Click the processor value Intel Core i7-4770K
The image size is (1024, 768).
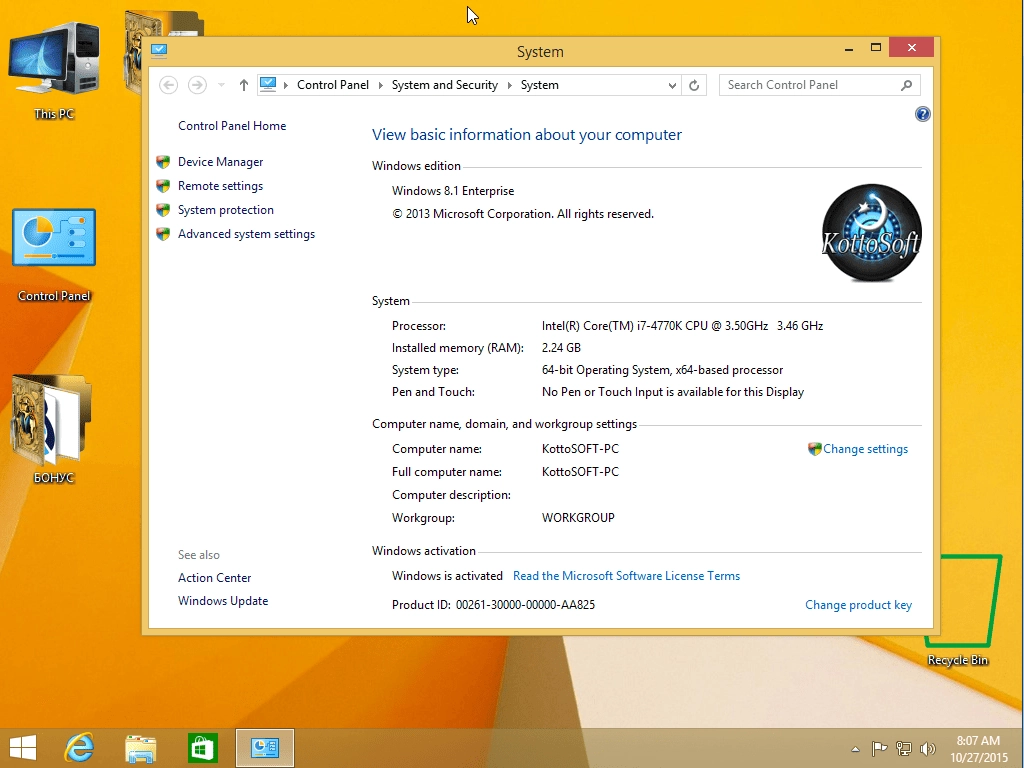tap(682, 326)
